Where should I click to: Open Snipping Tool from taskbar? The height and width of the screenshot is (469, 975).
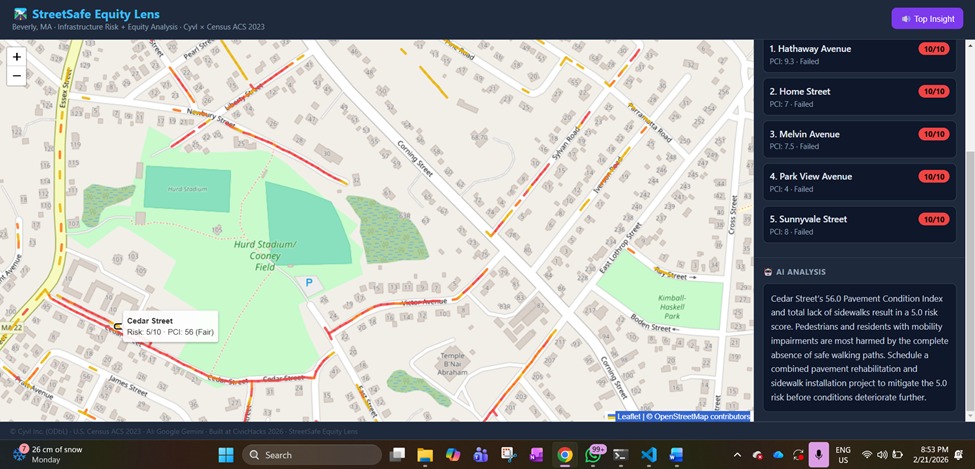pyautogui.click(x=509, y=455)
